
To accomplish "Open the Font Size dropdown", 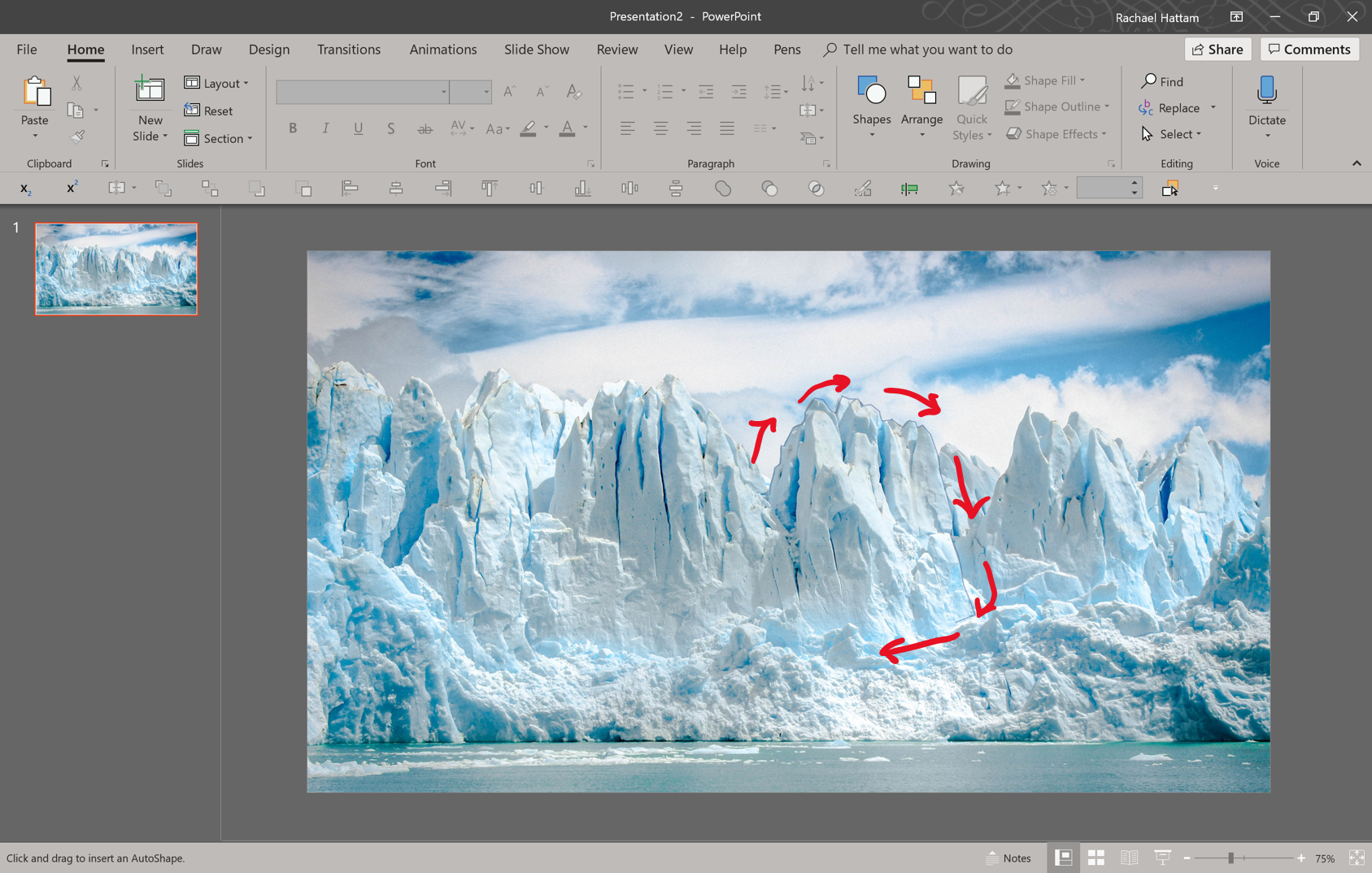I will [x=486, y=92].
